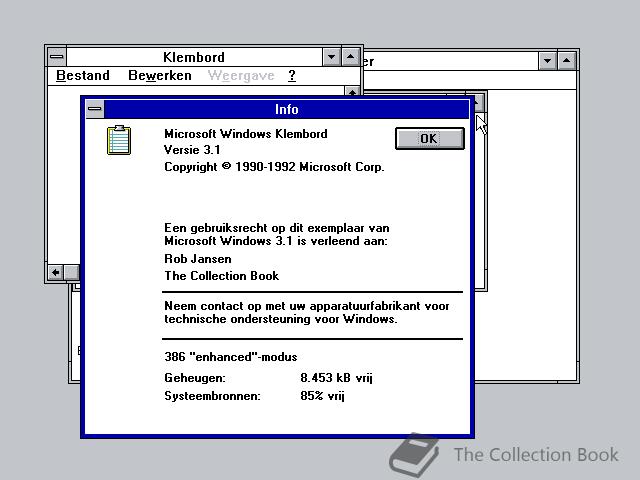Click the Copyright 1990-1992 Microsoft Corp. line

click(274, 167)
